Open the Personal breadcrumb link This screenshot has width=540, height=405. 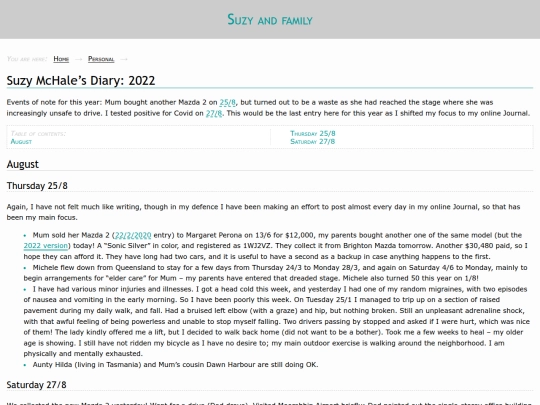pyautogui.click(x=101, y=59)
